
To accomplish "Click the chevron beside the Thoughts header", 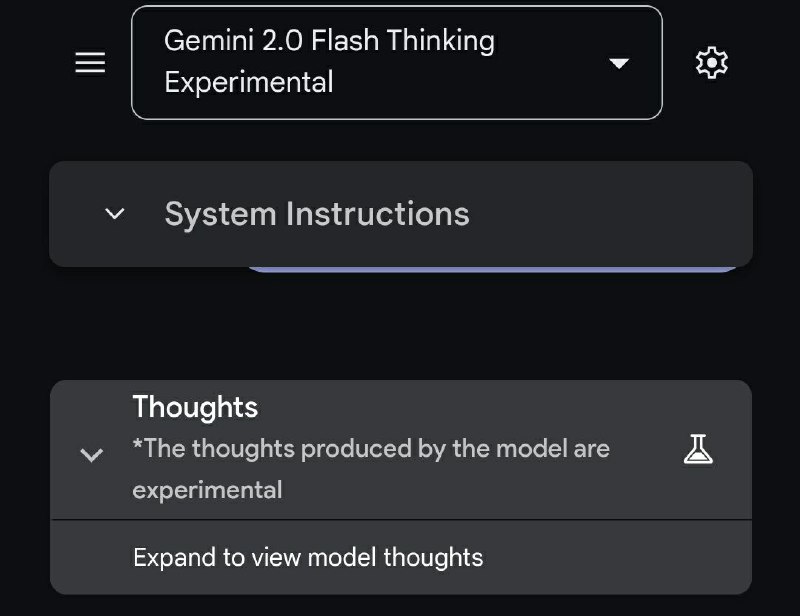I will [91, 455].
